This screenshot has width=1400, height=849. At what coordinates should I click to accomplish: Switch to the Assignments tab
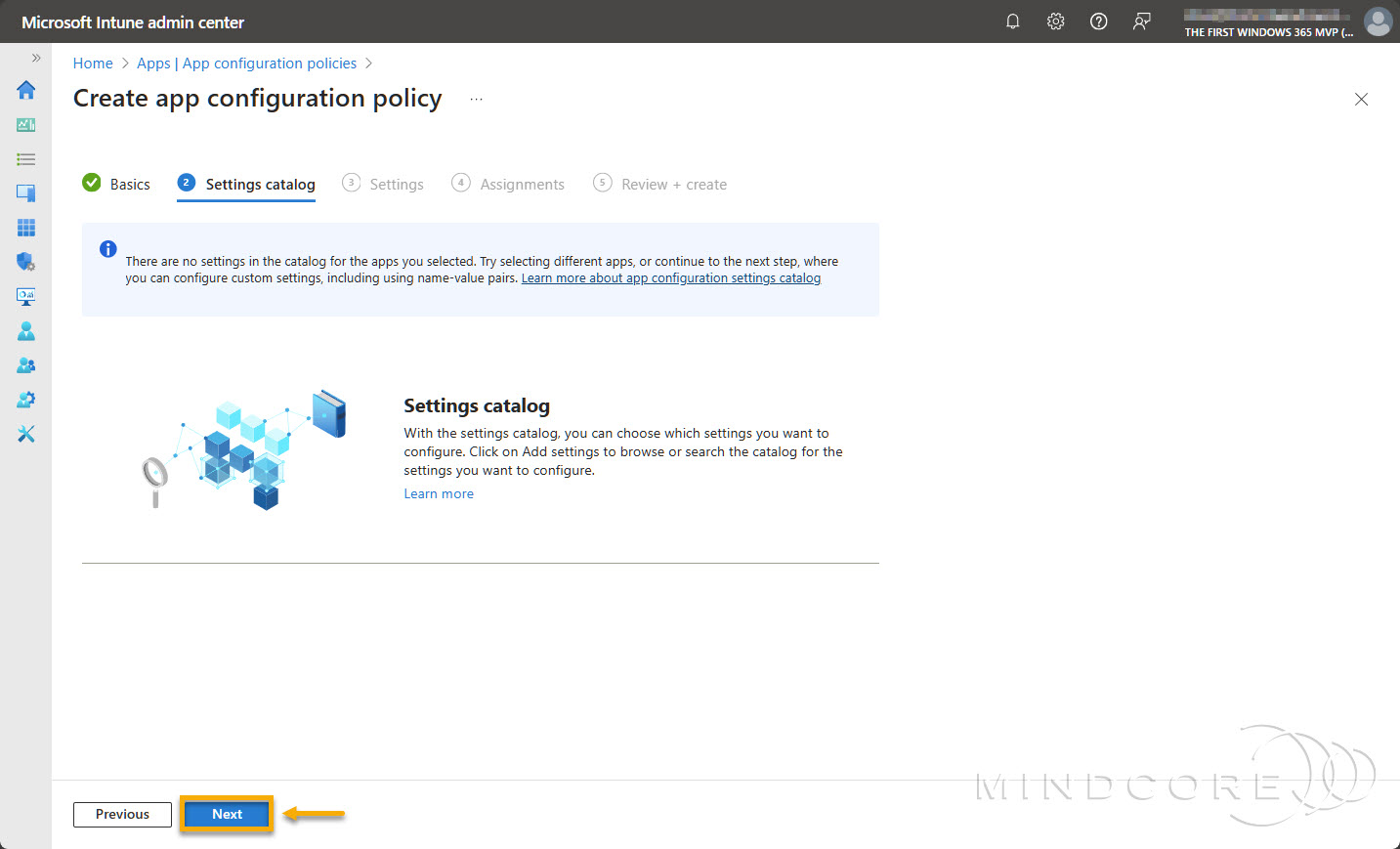pyautogui.click(x=523, y=184)
